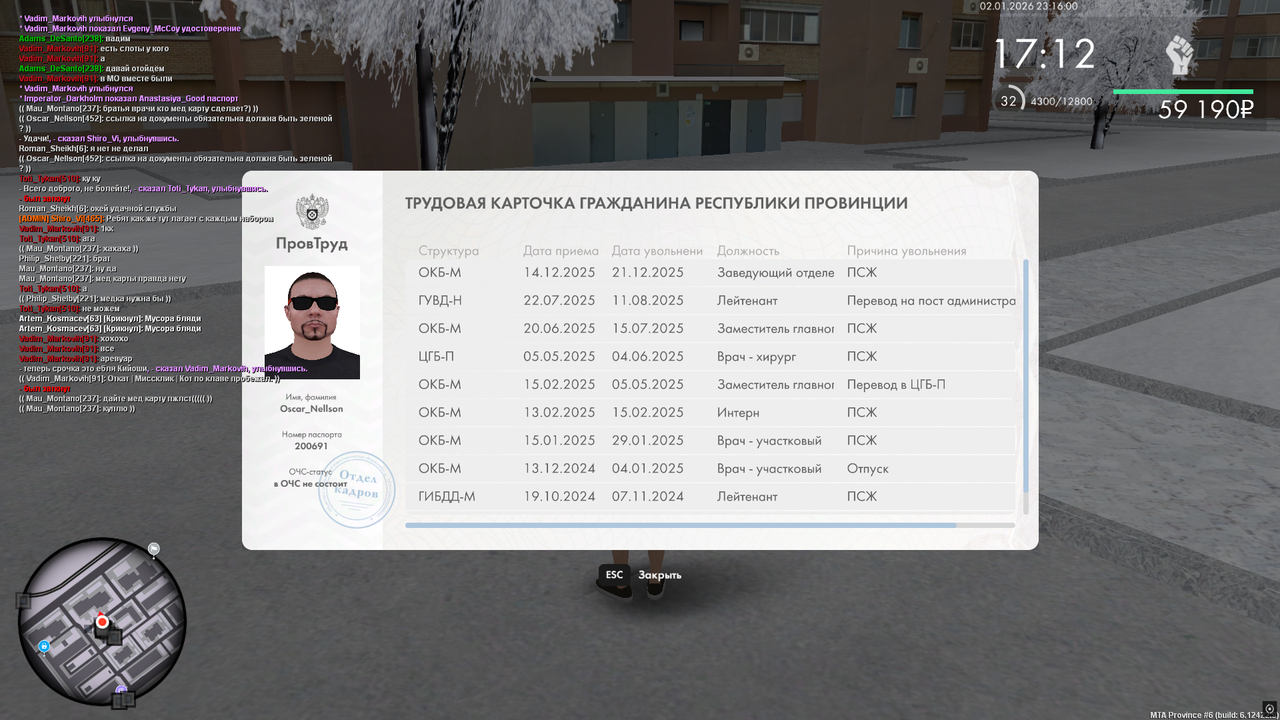Image resolution: width=1280 pixels, height=720 pixels.
Task: Click the level 32 circle badge
Action: point(1009,100)
